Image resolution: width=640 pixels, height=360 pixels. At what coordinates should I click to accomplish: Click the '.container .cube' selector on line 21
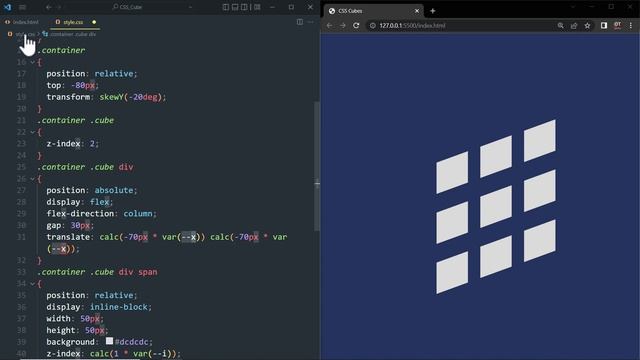pos(76,120)
